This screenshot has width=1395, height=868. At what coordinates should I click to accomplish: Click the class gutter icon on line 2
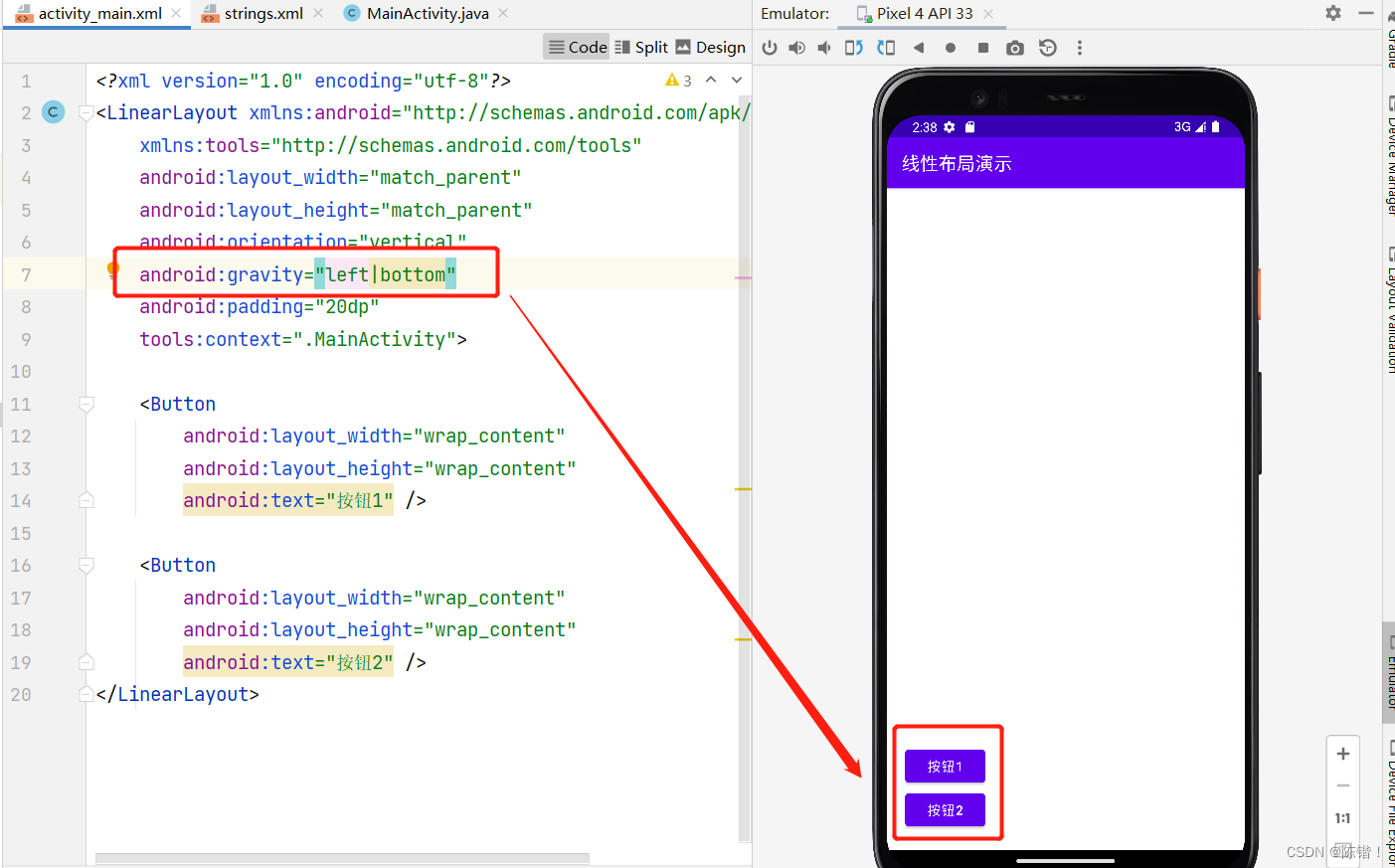[54, 112]
